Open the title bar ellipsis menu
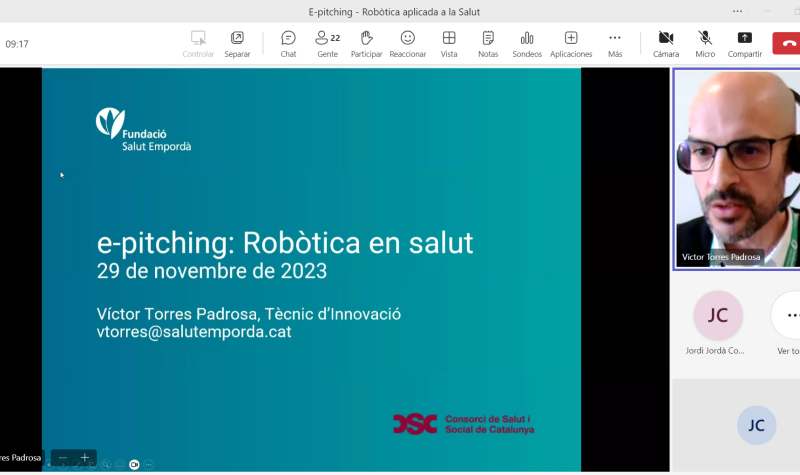The image size is (800, 475). point(738,11)
